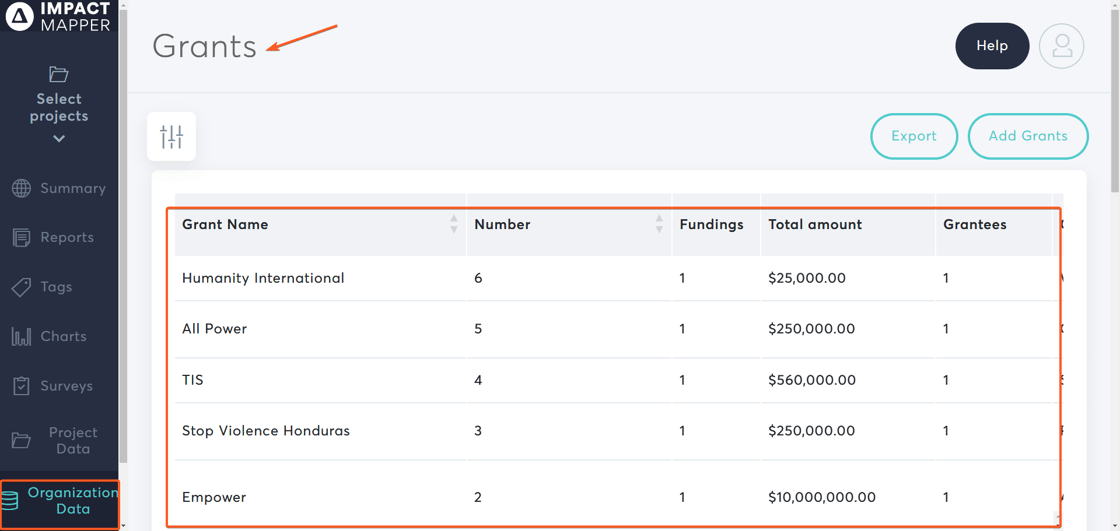Sort table by Grant Name arrows
1120x531 pixels.
454,224
